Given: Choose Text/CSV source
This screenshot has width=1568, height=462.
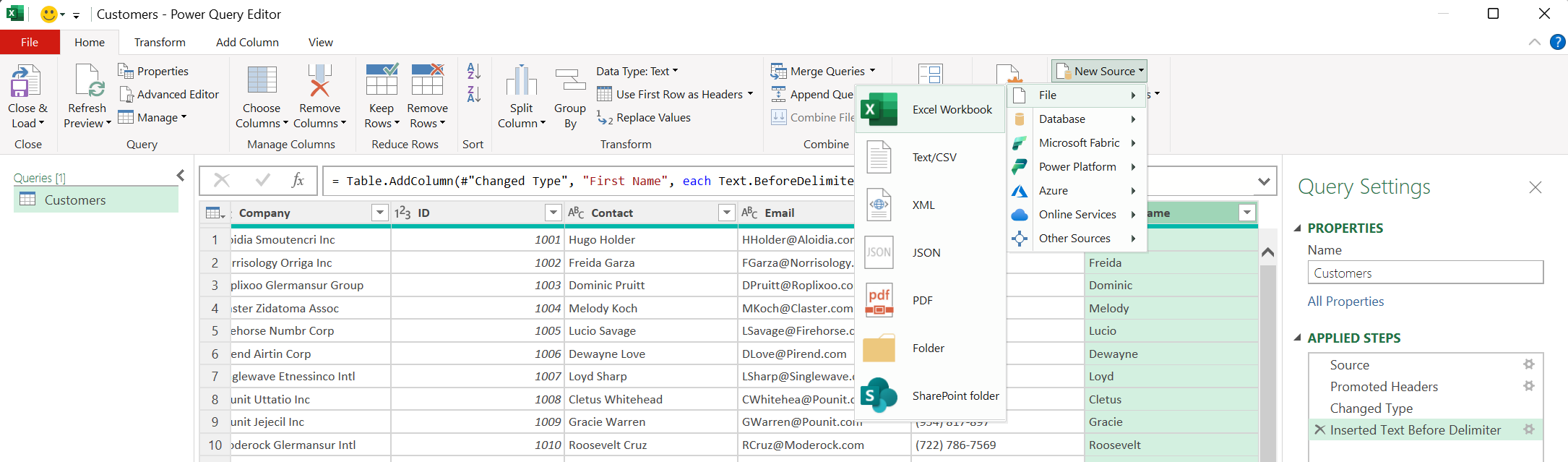Looking at the screenshot, I should pos(929,157).
